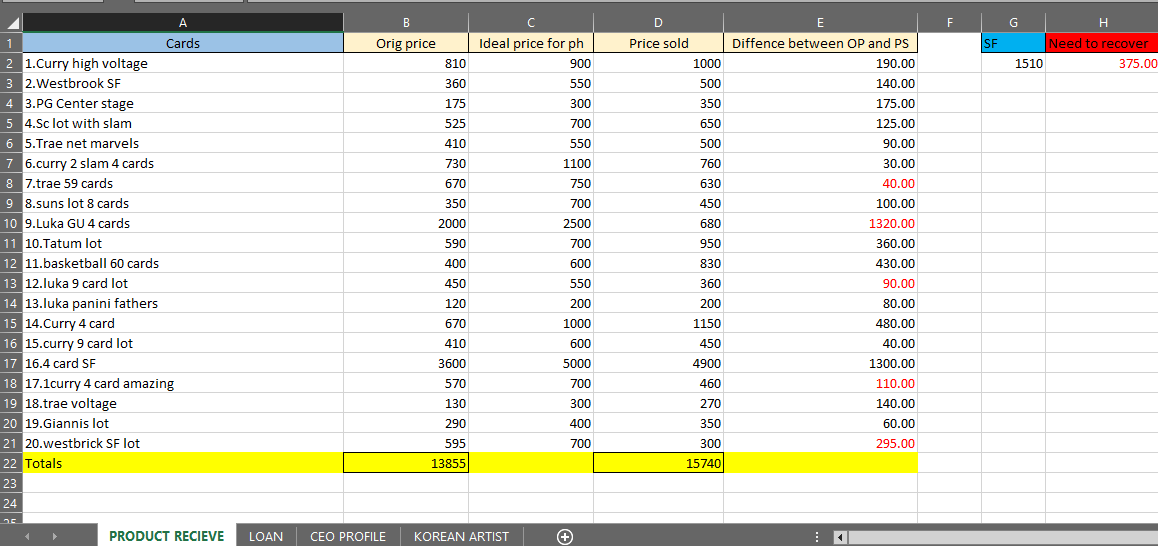
Task: Click the horizontal scrollbar left arrow
Action: [x=840, y=536]
